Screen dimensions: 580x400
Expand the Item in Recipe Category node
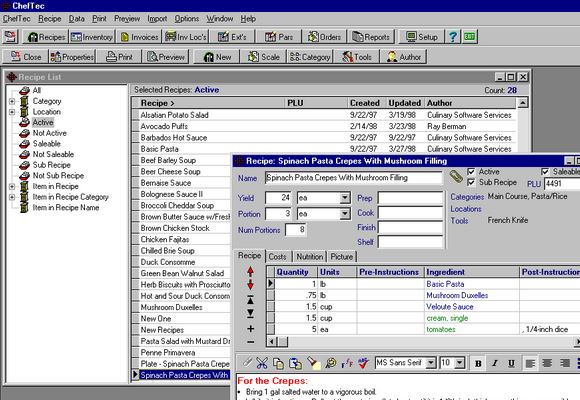click(12, 197)
